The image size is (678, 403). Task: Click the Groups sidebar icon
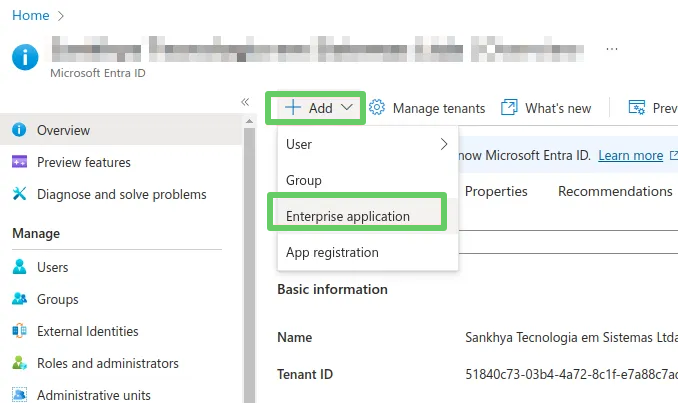19,299
